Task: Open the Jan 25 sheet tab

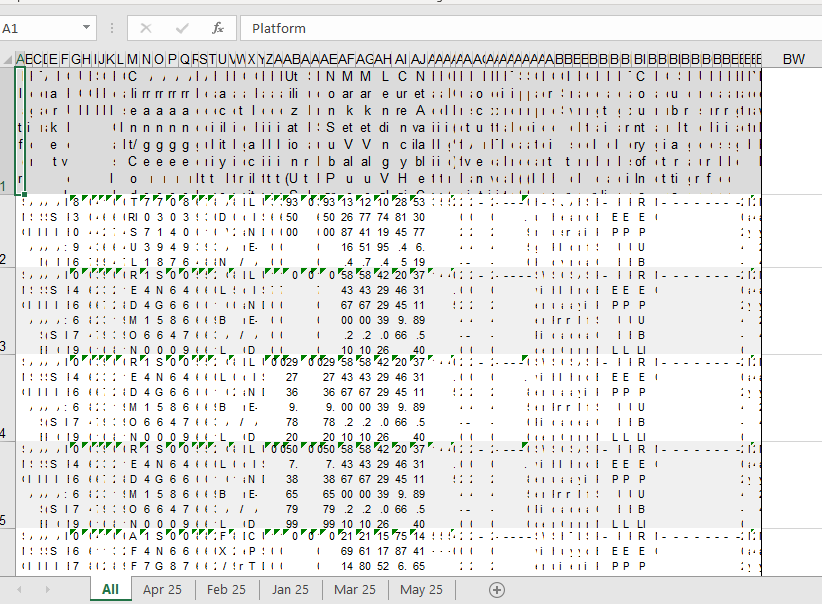Action: tap(290, 590)
